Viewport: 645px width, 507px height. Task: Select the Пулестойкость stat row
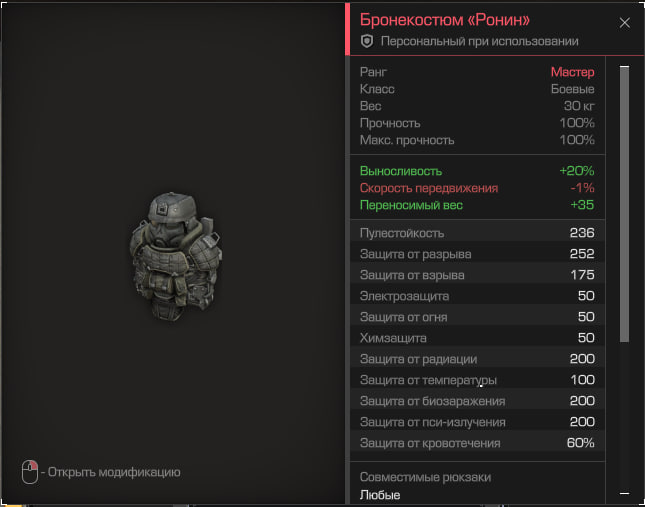[478, 233]
